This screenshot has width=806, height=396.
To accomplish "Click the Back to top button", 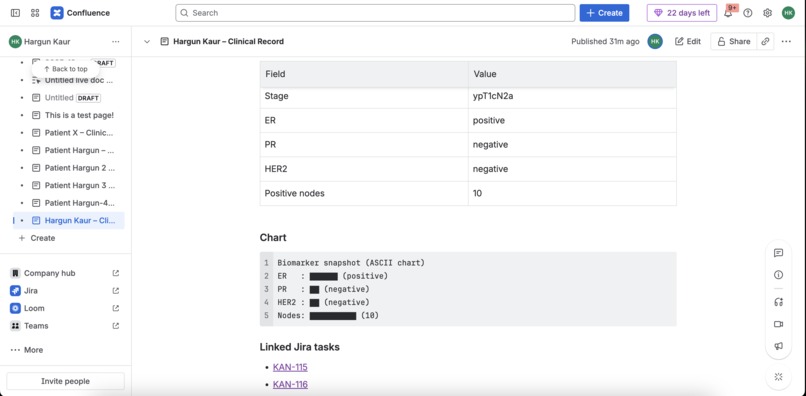I will coord(65,69).
